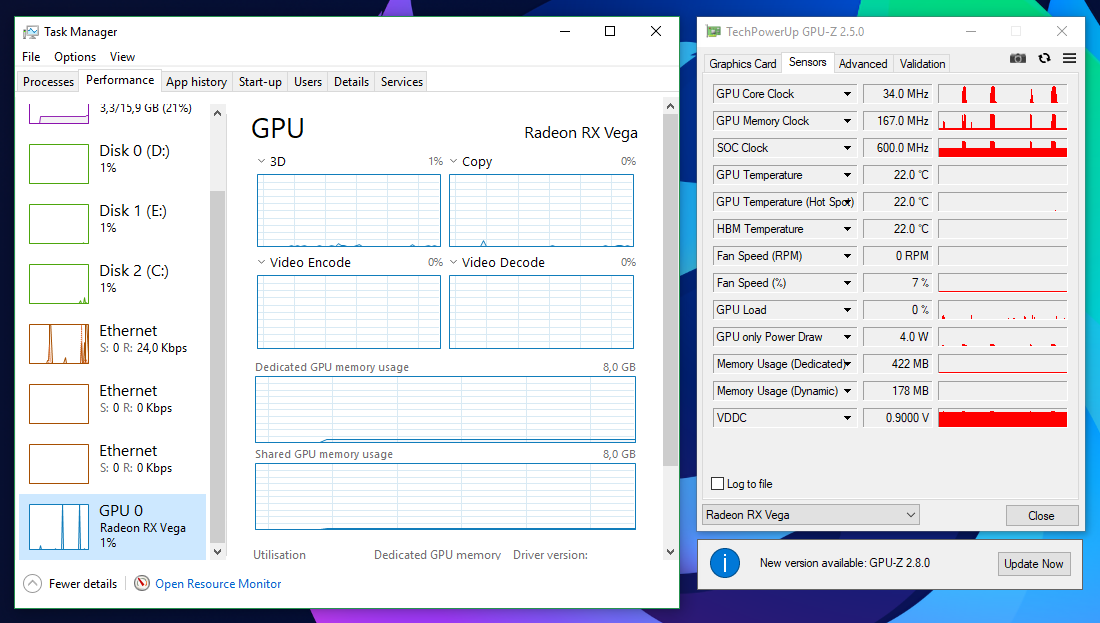Open the GPU-Z hamburger menu

click(x=1069, y=58)
